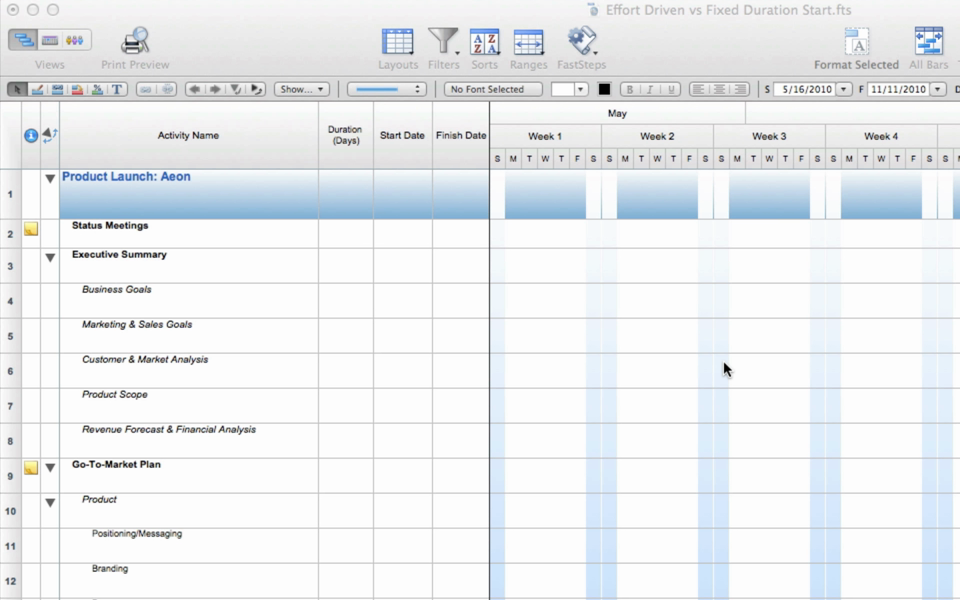Select the draw bar pencil tool
Image resolution: width=960 pixels, height=600 pixels.
click(37, 89)
